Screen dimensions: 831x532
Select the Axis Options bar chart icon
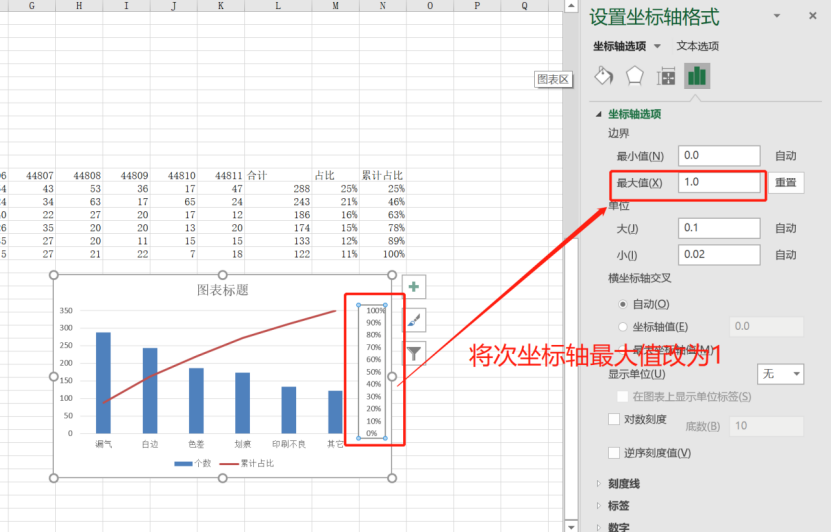(696, 76)
